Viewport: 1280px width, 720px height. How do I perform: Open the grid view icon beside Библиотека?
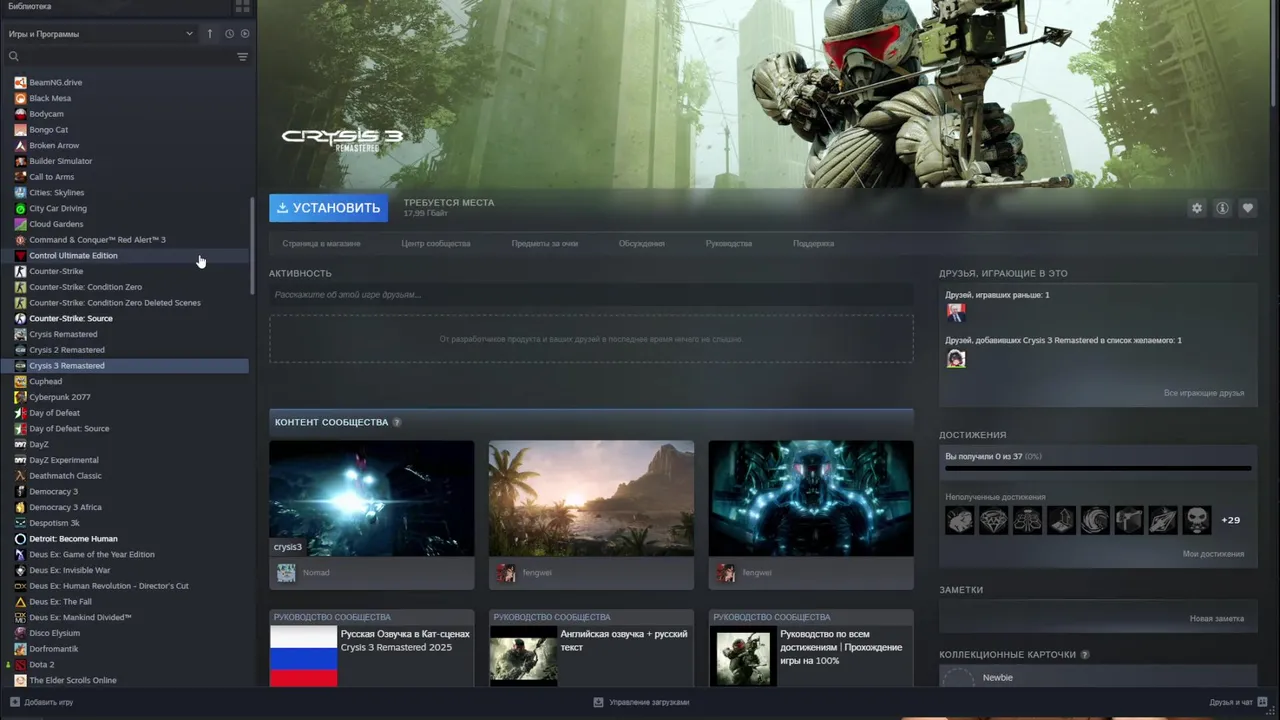point(242,6)
